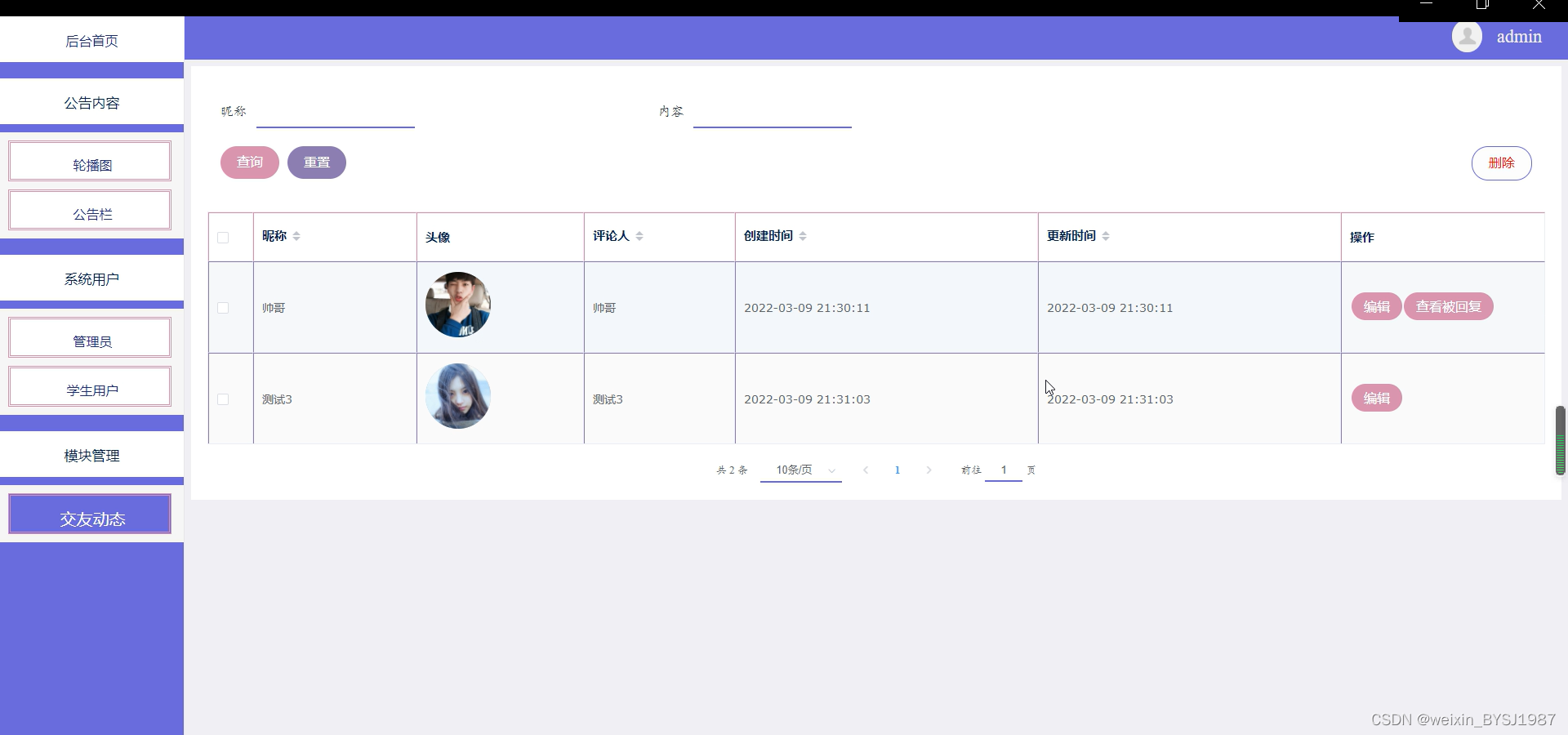Select 学生用户 sidebar item
The width and height of the screenshot is (1568, 735).
pos(90,387)
